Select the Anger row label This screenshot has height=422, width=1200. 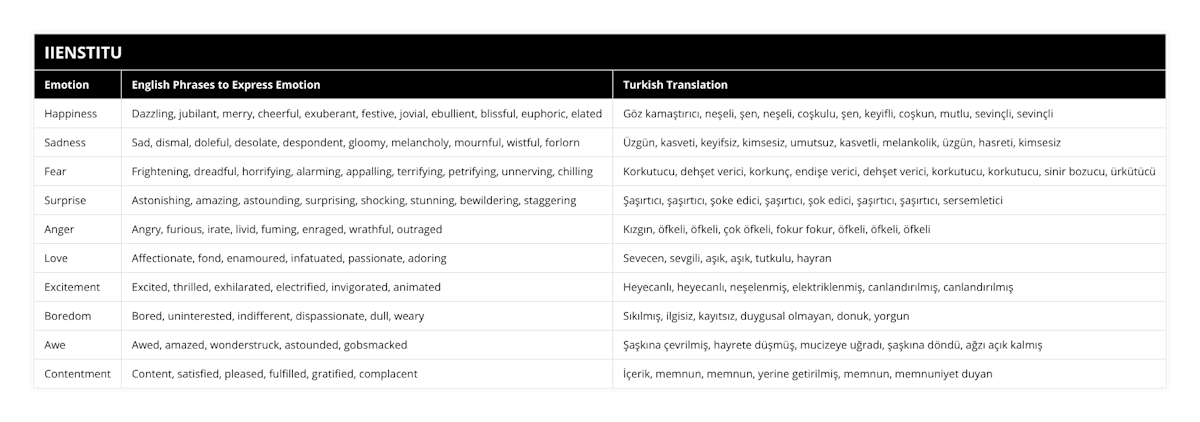(x=60, y=229)
